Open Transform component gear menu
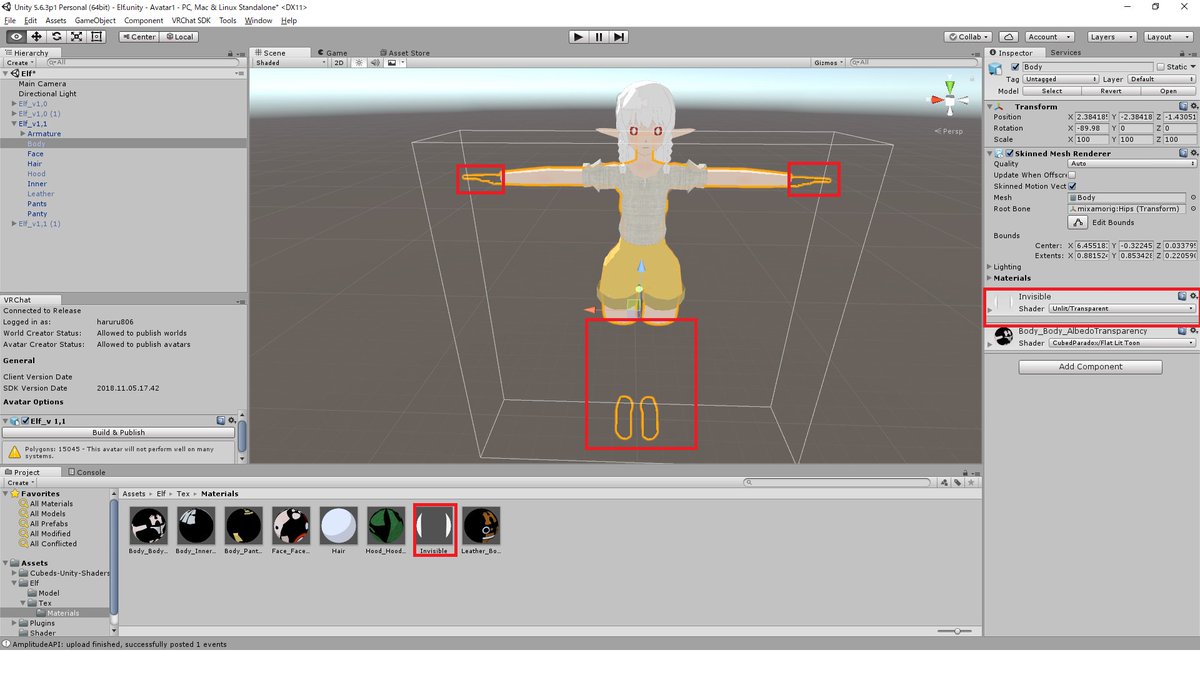Viewport: 1200px width, 680px height. 1193,106
